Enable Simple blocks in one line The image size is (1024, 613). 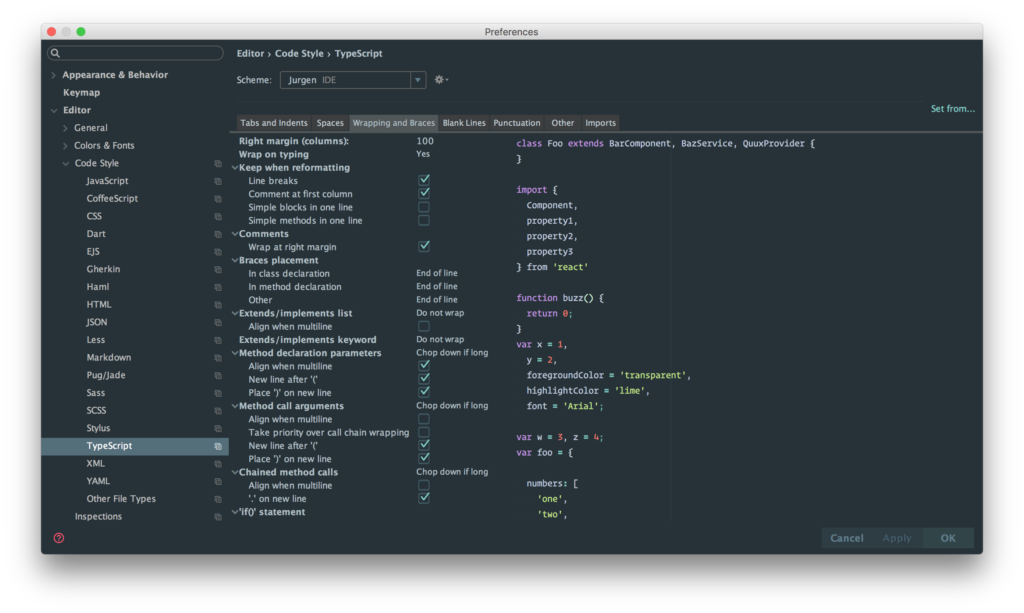[424, 207]
